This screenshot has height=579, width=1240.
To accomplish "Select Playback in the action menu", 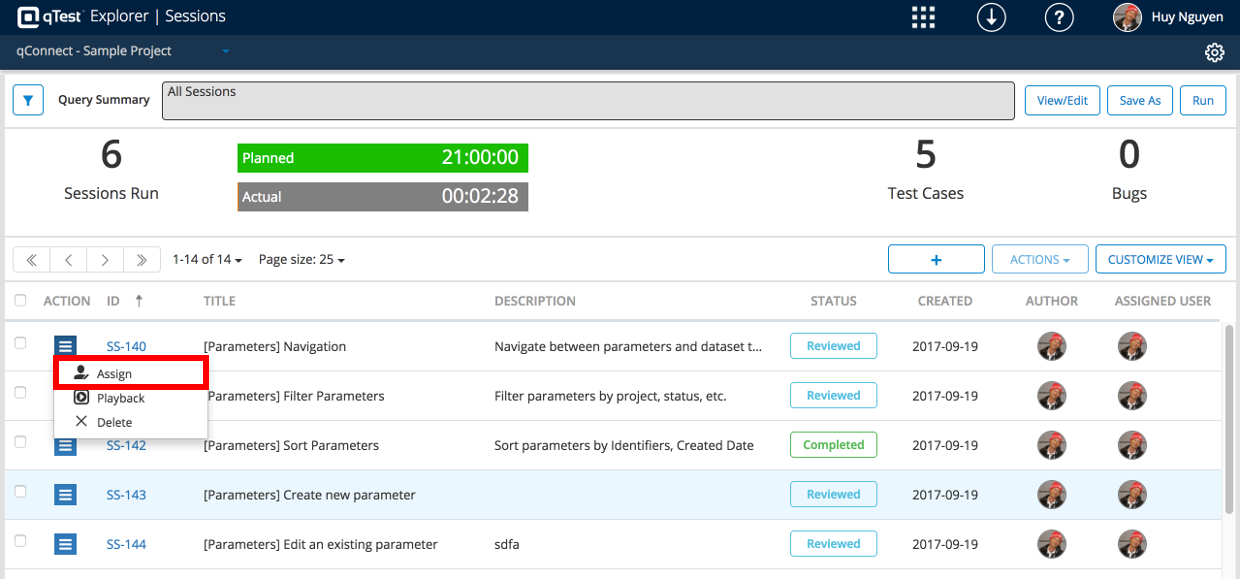I will [x=120, y=398].
